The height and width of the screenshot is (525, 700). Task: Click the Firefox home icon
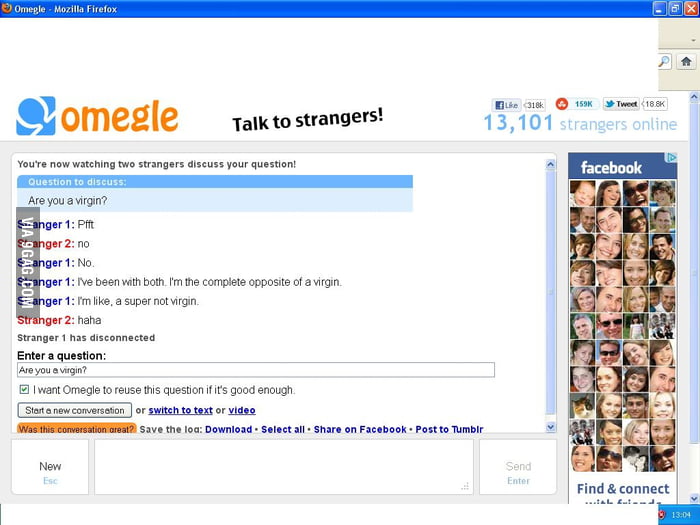click(x=686, y=61)
